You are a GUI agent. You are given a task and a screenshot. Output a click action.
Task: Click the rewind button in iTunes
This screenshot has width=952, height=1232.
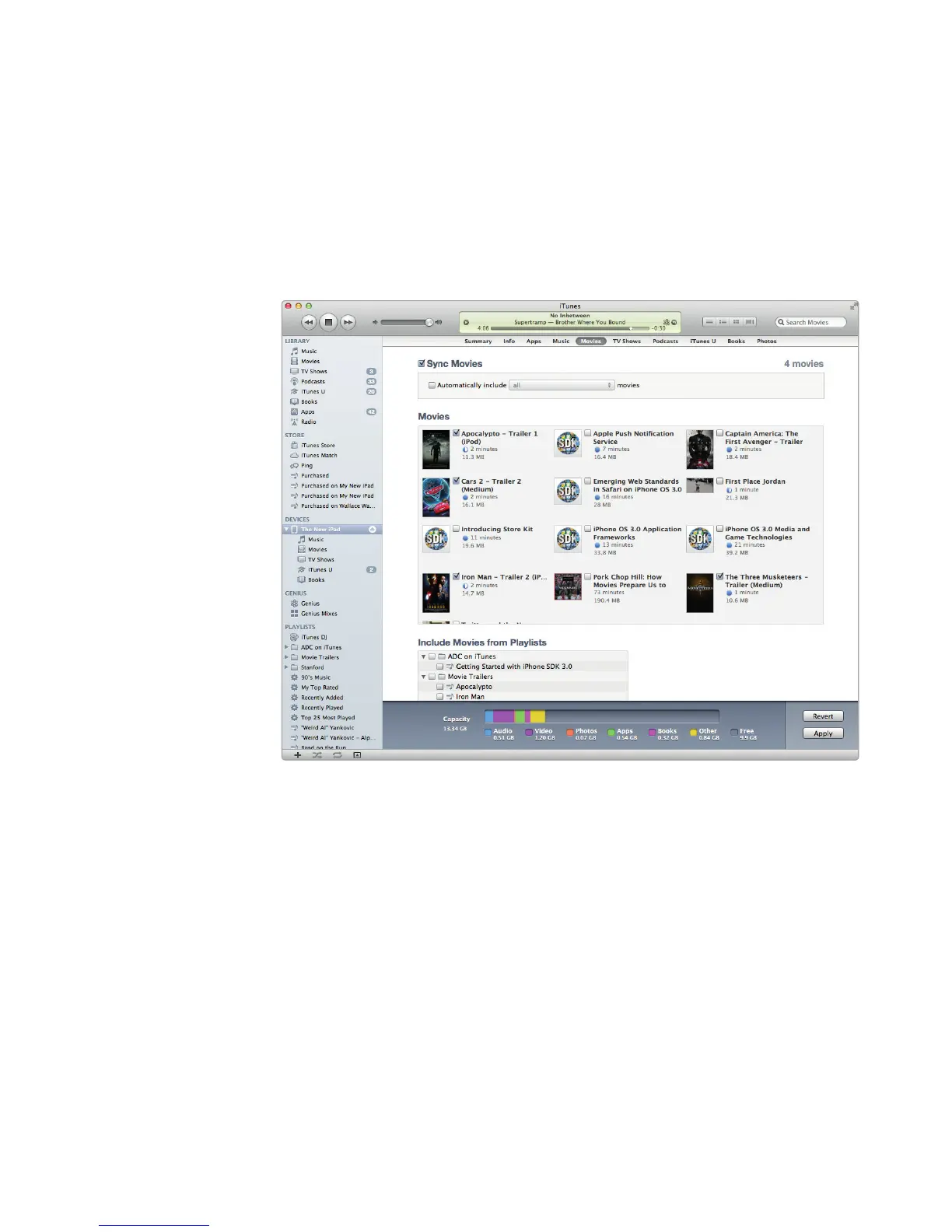click(309, 322)
